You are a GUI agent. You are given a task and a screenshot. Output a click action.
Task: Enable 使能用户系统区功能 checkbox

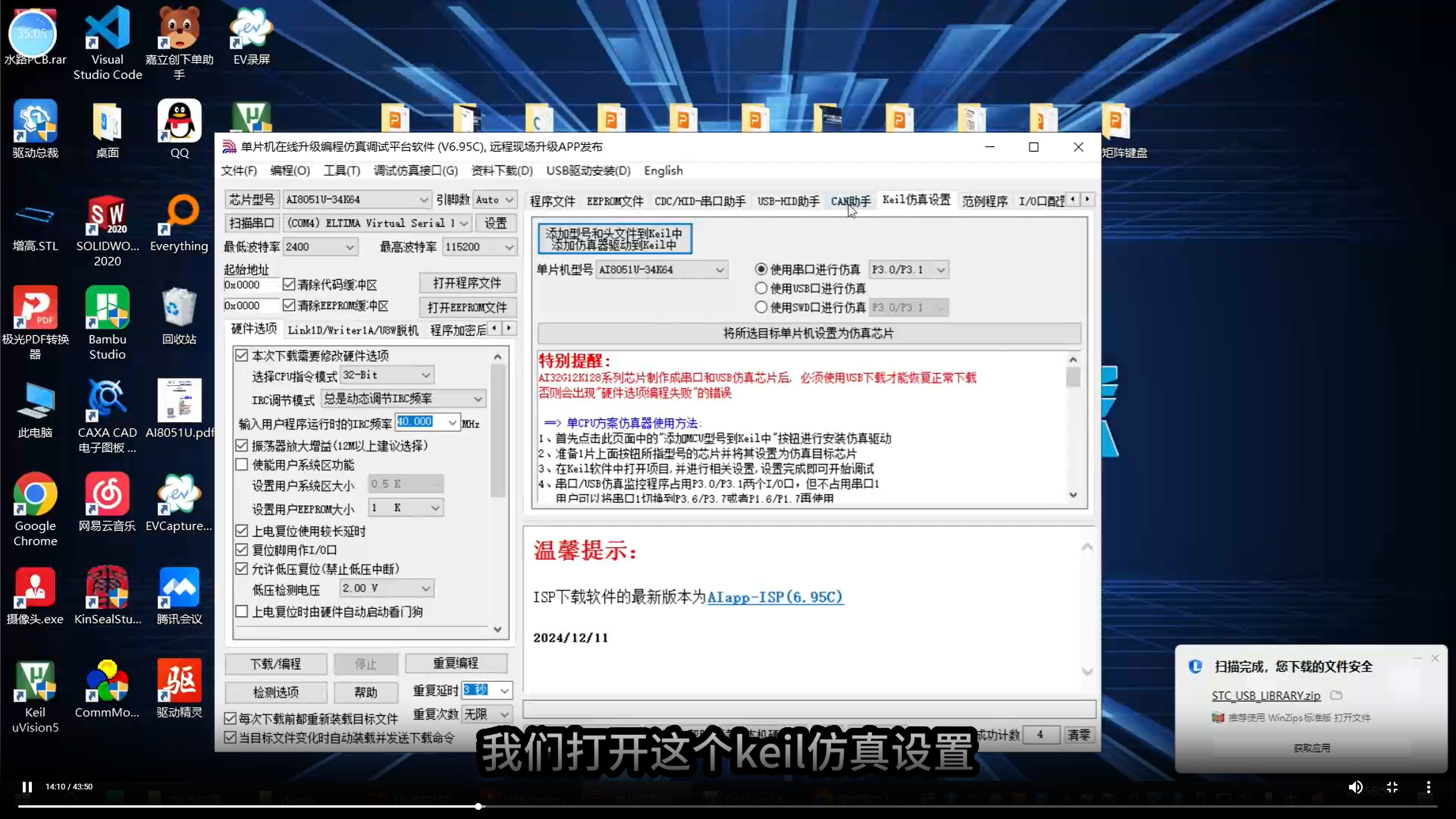click(x=241, y=465)
